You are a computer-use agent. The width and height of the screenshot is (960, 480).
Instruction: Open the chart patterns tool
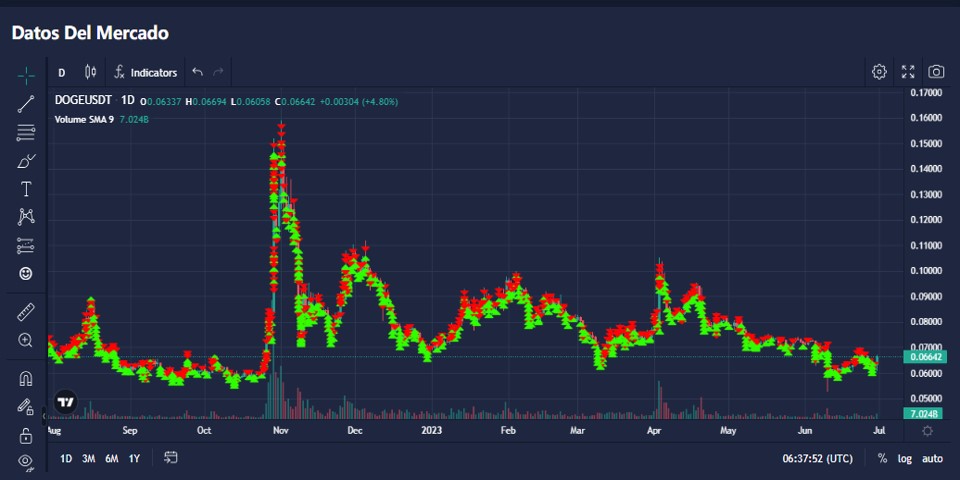[x=26, y=216]
